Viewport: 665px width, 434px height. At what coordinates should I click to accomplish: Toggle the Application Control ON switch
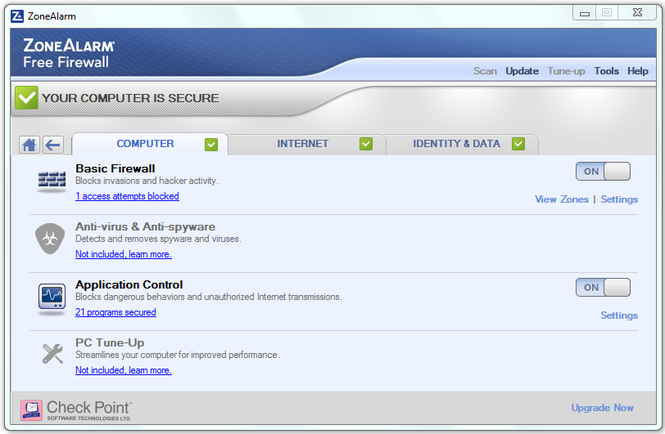(x=603, y=287)
